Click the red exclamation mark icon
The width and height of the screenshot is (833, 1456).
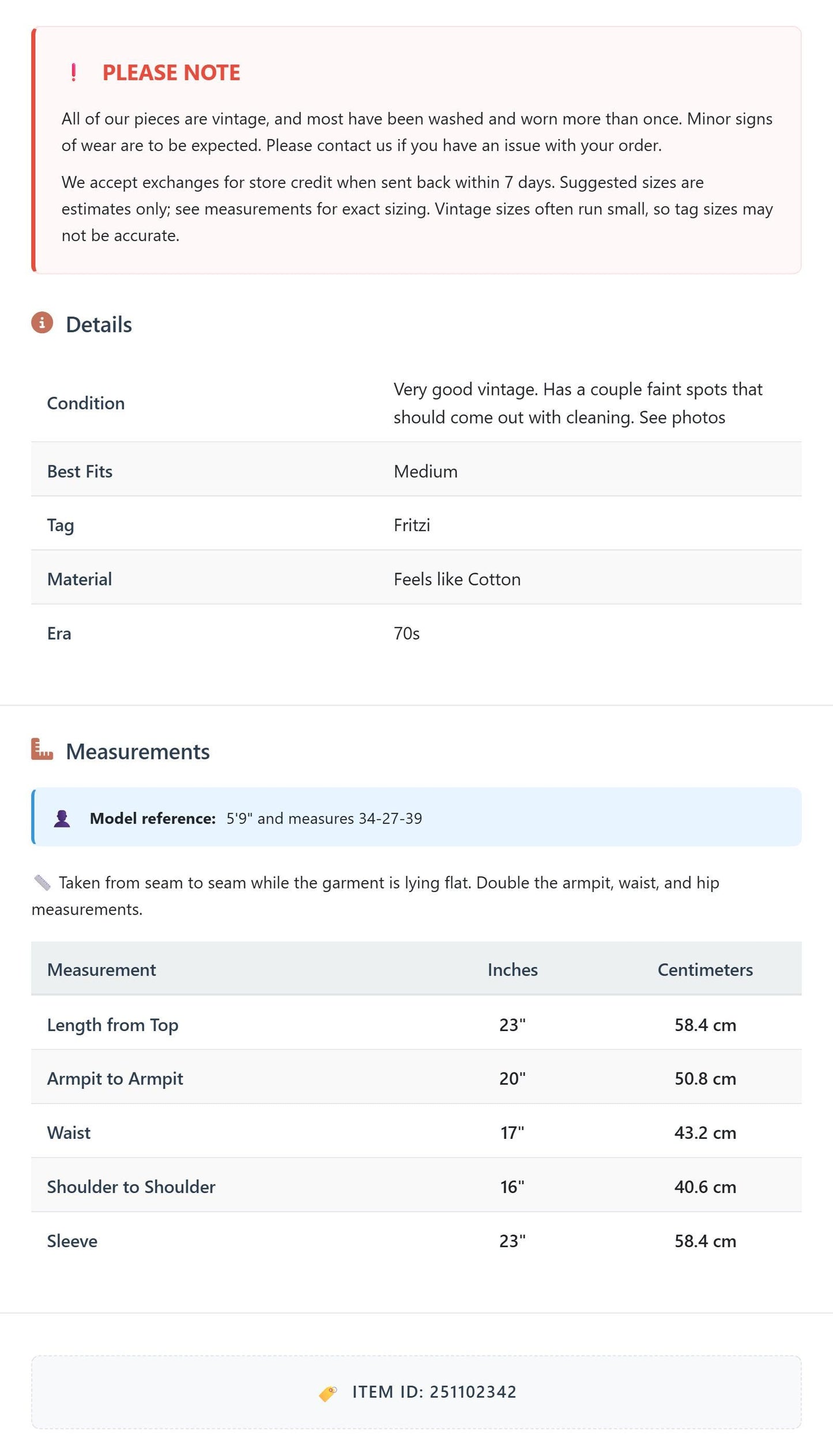point(73,73)
